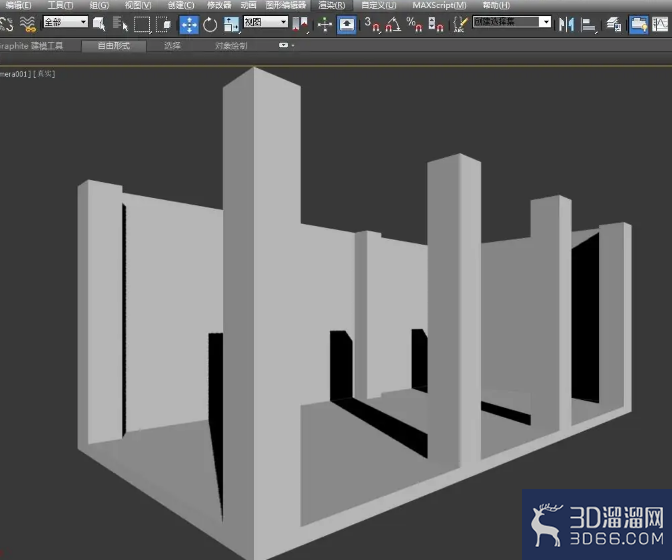
Task: Open the MAXScript(M) menu
Action: (x=439, y=6)
